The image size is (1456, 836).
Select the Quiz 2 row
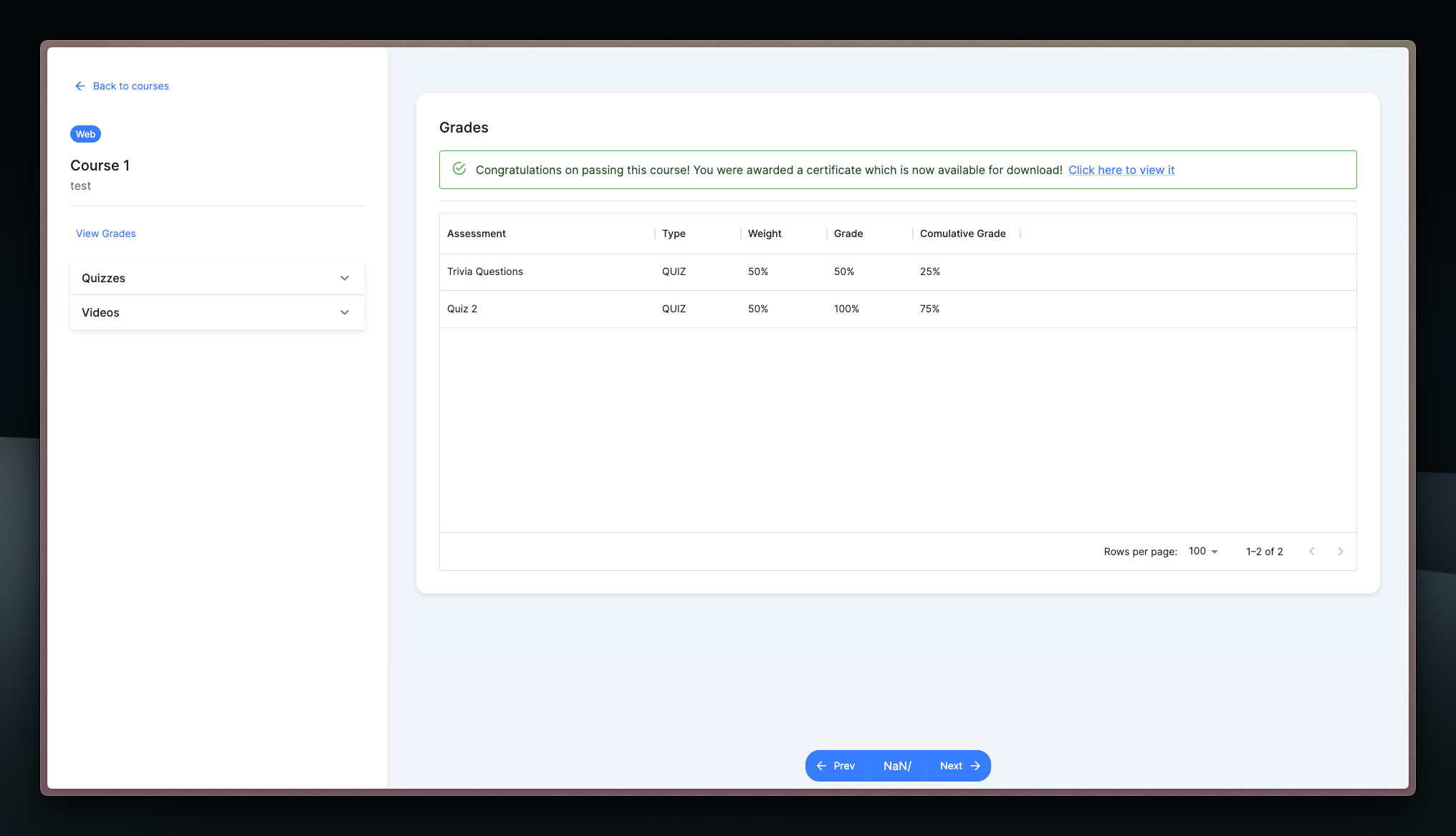(462, 309)
